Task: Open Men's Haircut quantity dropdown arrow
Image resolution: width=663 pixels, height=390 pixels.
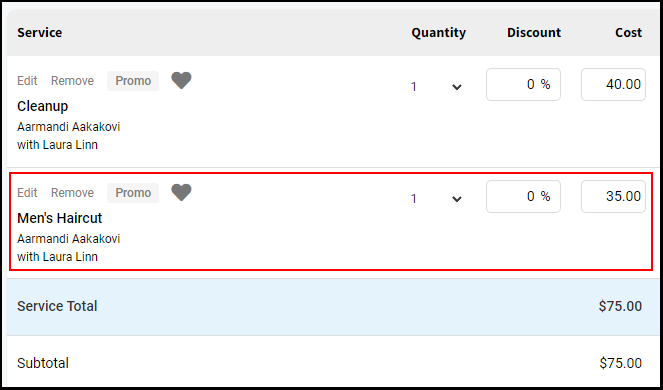Action: pyautogui.click(x=457, y=199)
